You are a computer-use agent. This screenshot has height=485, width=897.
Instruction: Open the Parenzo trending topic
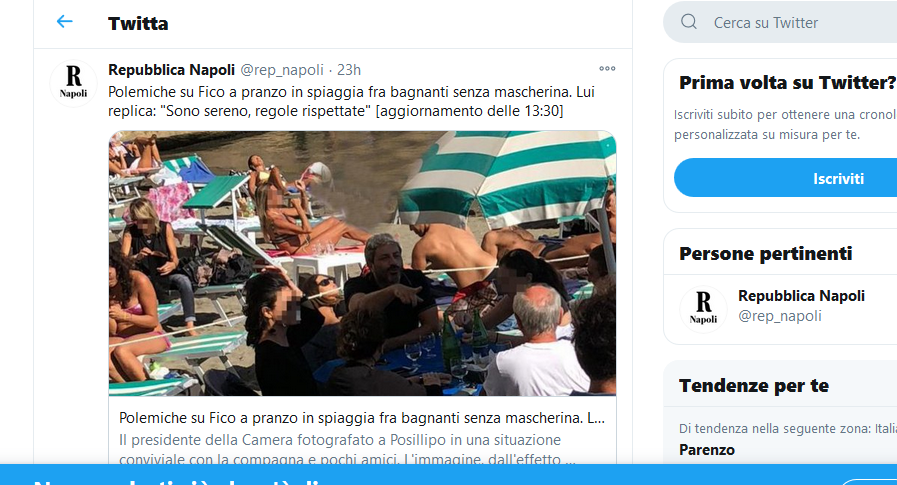tap(707, 450)
